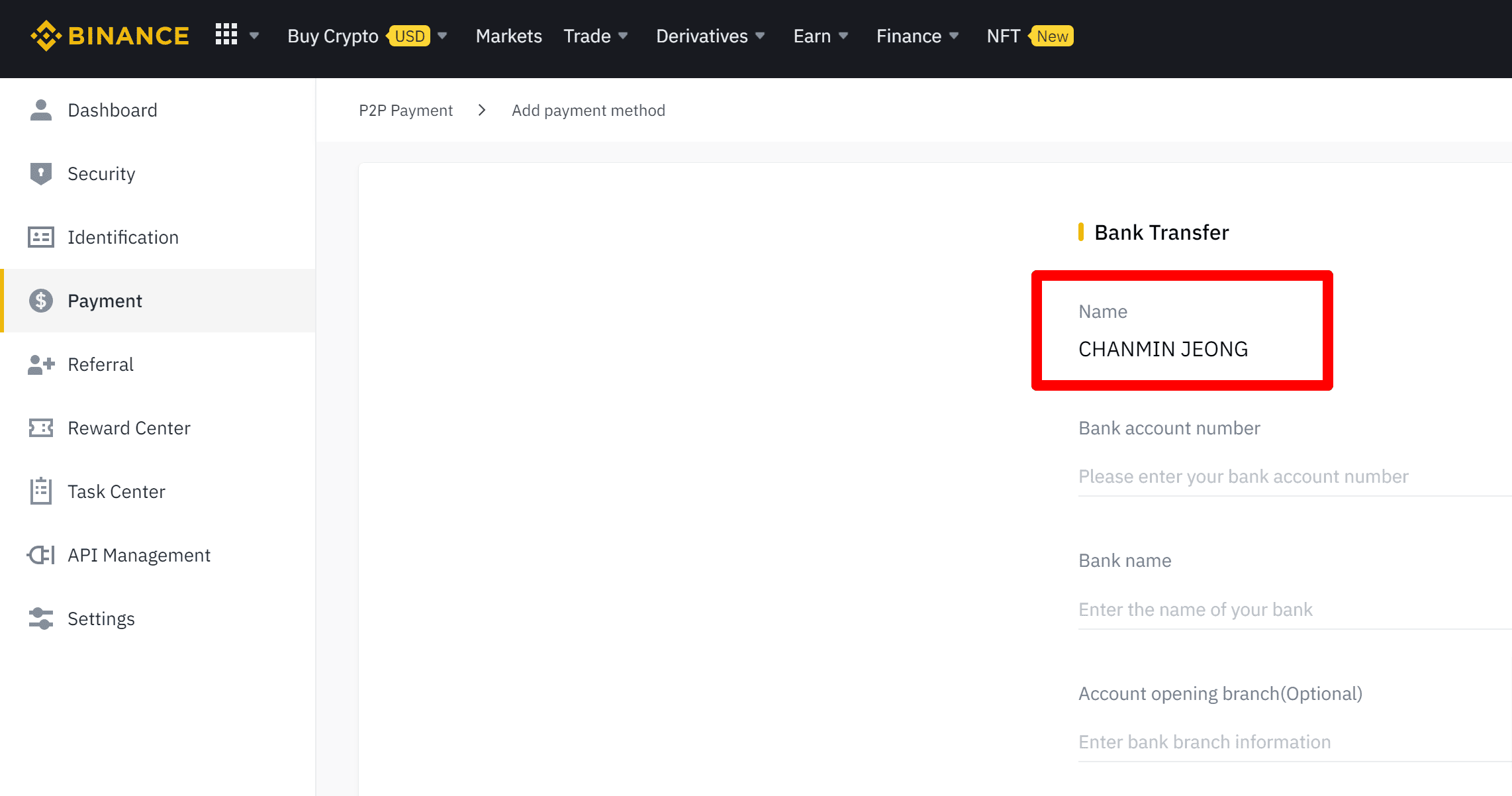1512x796 pixels.
Task: Open the apps grid menu icon
Action: (x=226, y=34)
